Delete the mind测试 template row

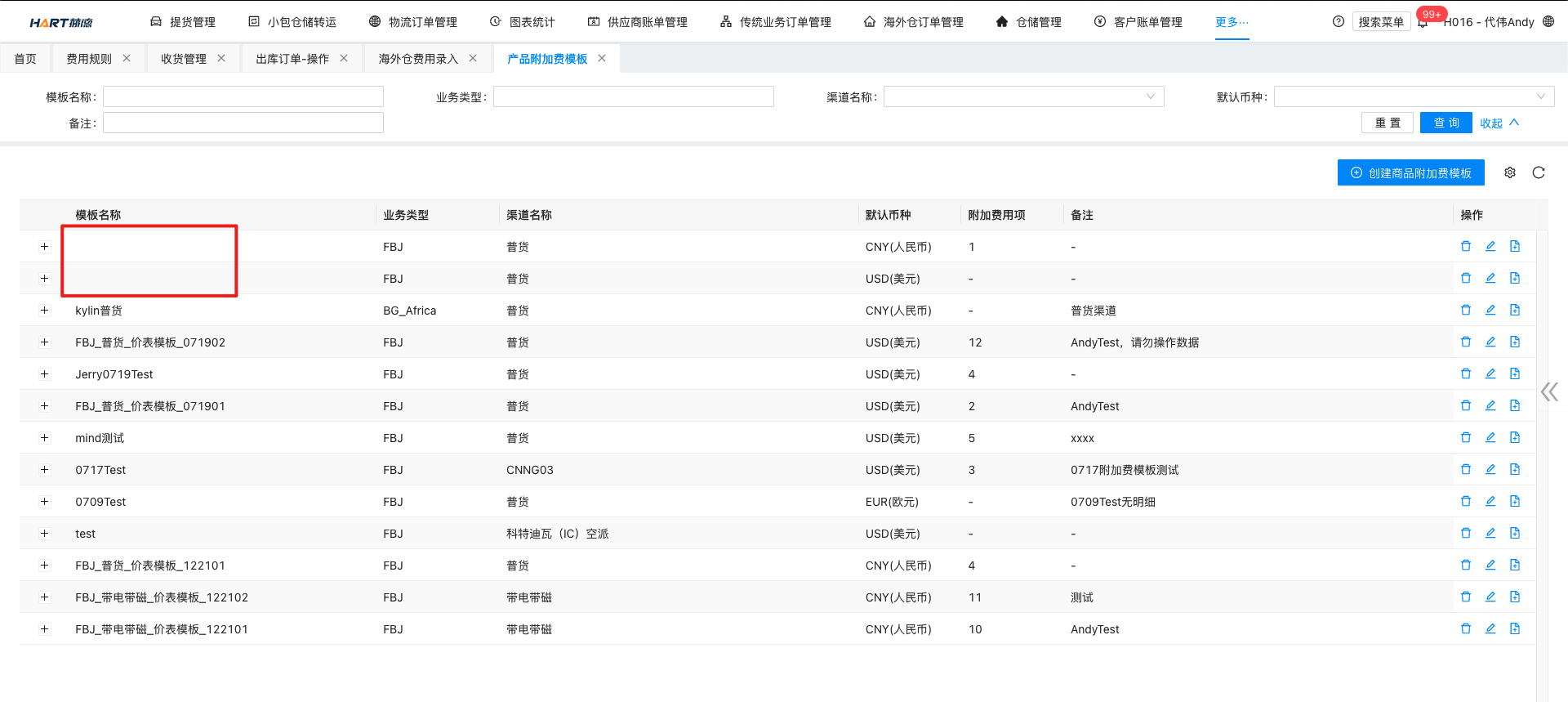click(1465, 438)
